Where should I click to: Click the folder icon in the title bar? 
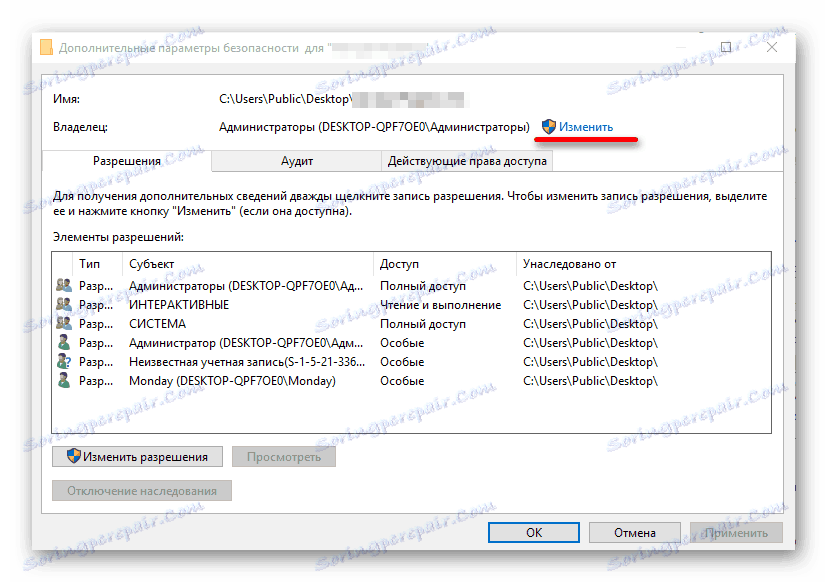(x=46, y=48)
